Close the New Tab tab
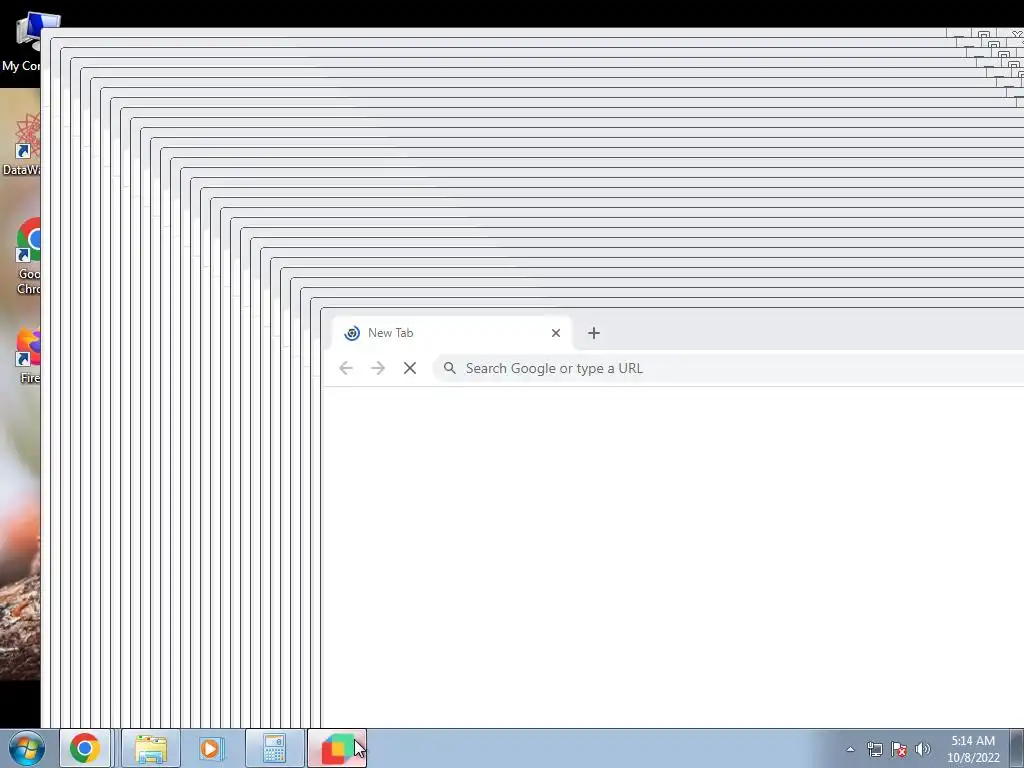The width and height of the screenshot is (1024, 768). click(x=556, y=333)
